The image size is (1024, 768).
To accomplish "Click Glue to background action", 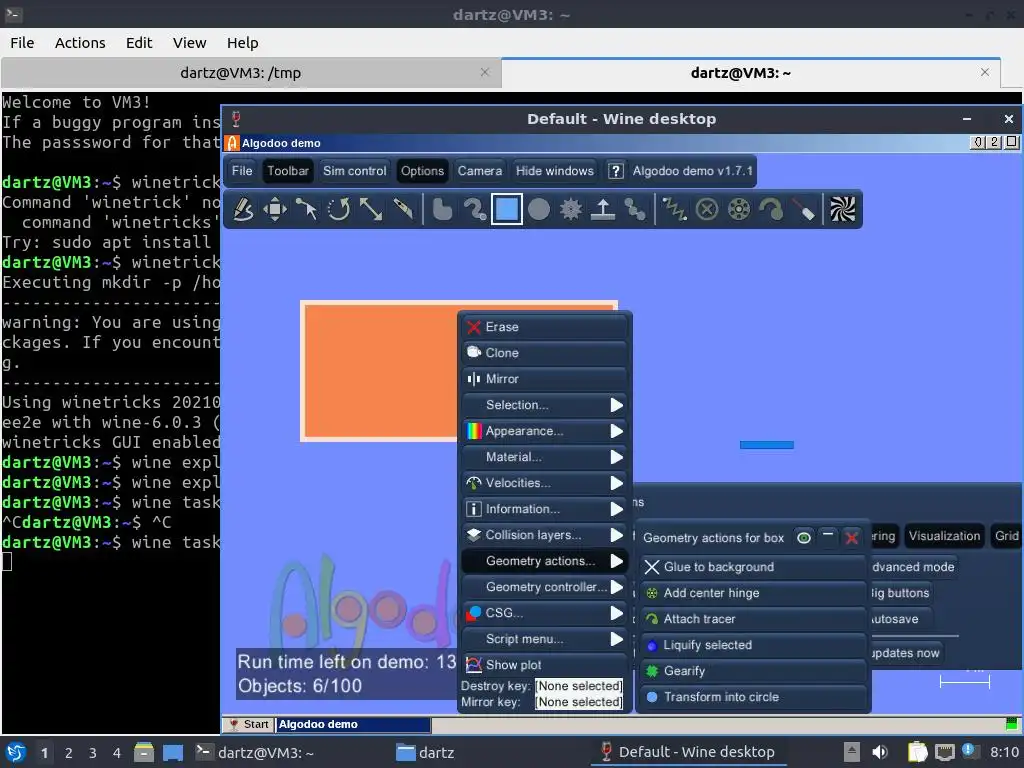I will coord(754,567).
